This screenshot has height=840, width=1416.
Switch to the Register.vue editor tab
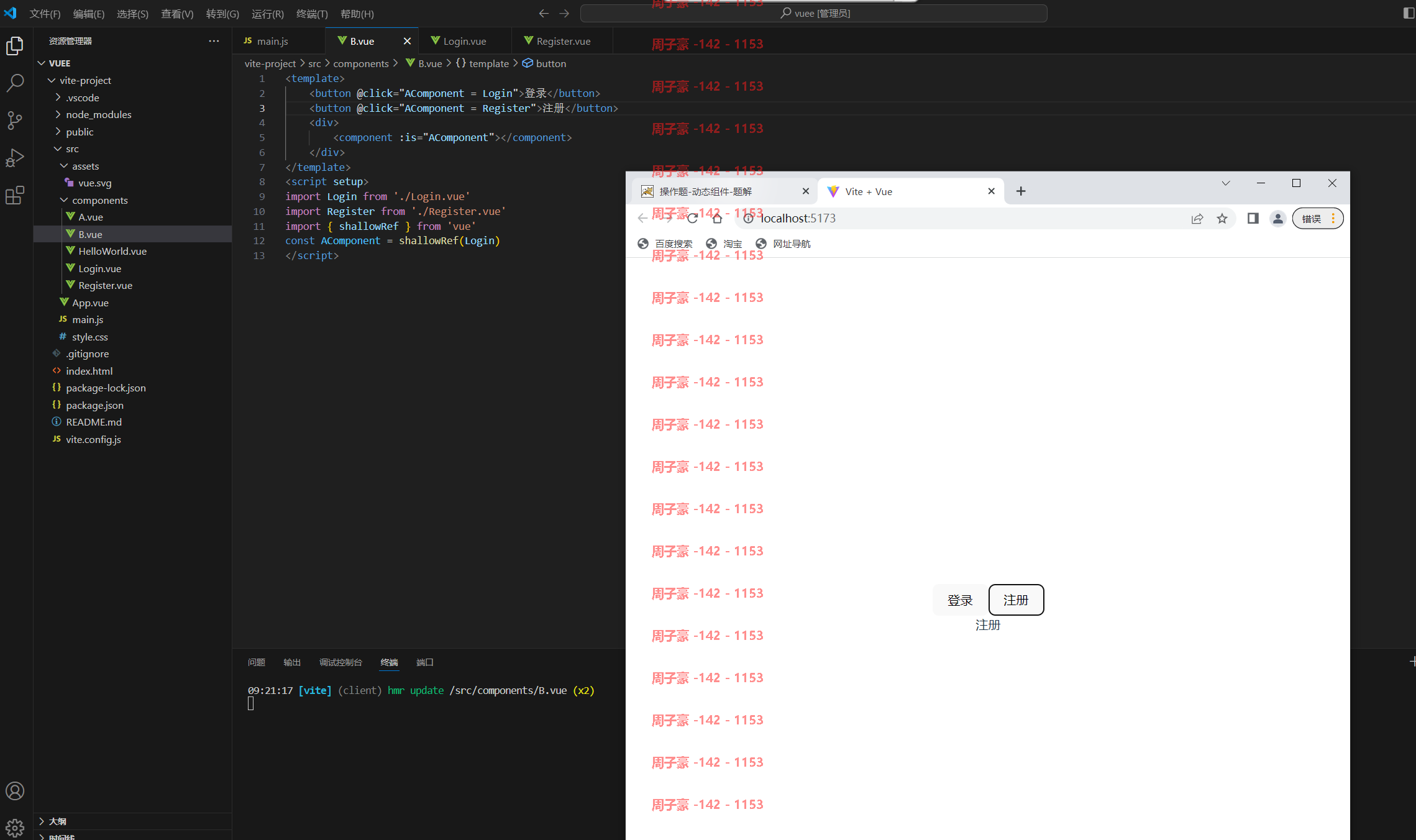click(x=563, y=41)
